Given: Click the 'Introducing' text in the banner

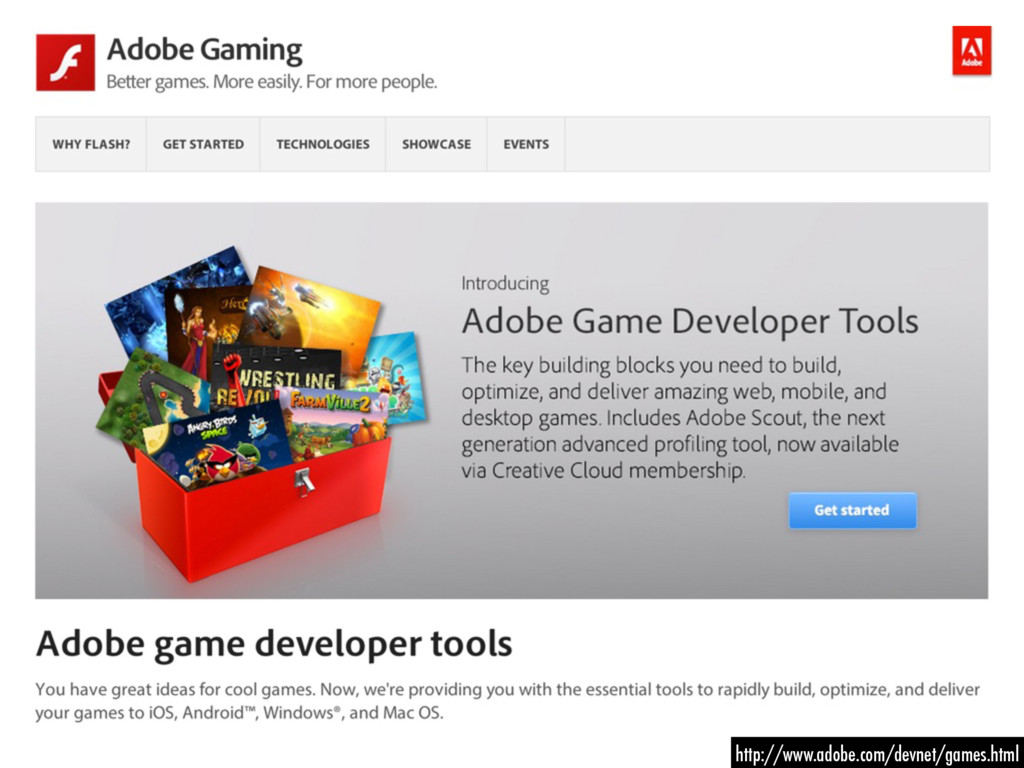Looking at the screenshot, I should (x=505, y=283).
